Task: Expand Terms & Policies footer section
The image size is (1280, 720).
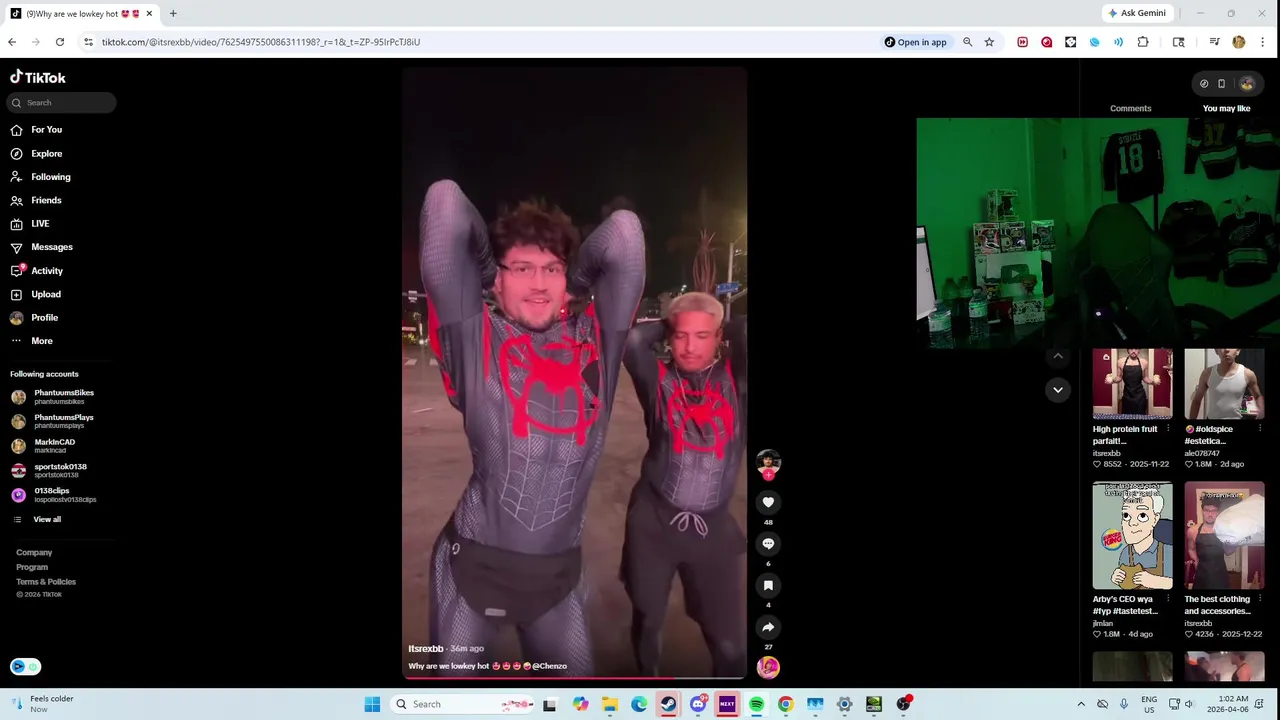Action: (x=46, y=582)
